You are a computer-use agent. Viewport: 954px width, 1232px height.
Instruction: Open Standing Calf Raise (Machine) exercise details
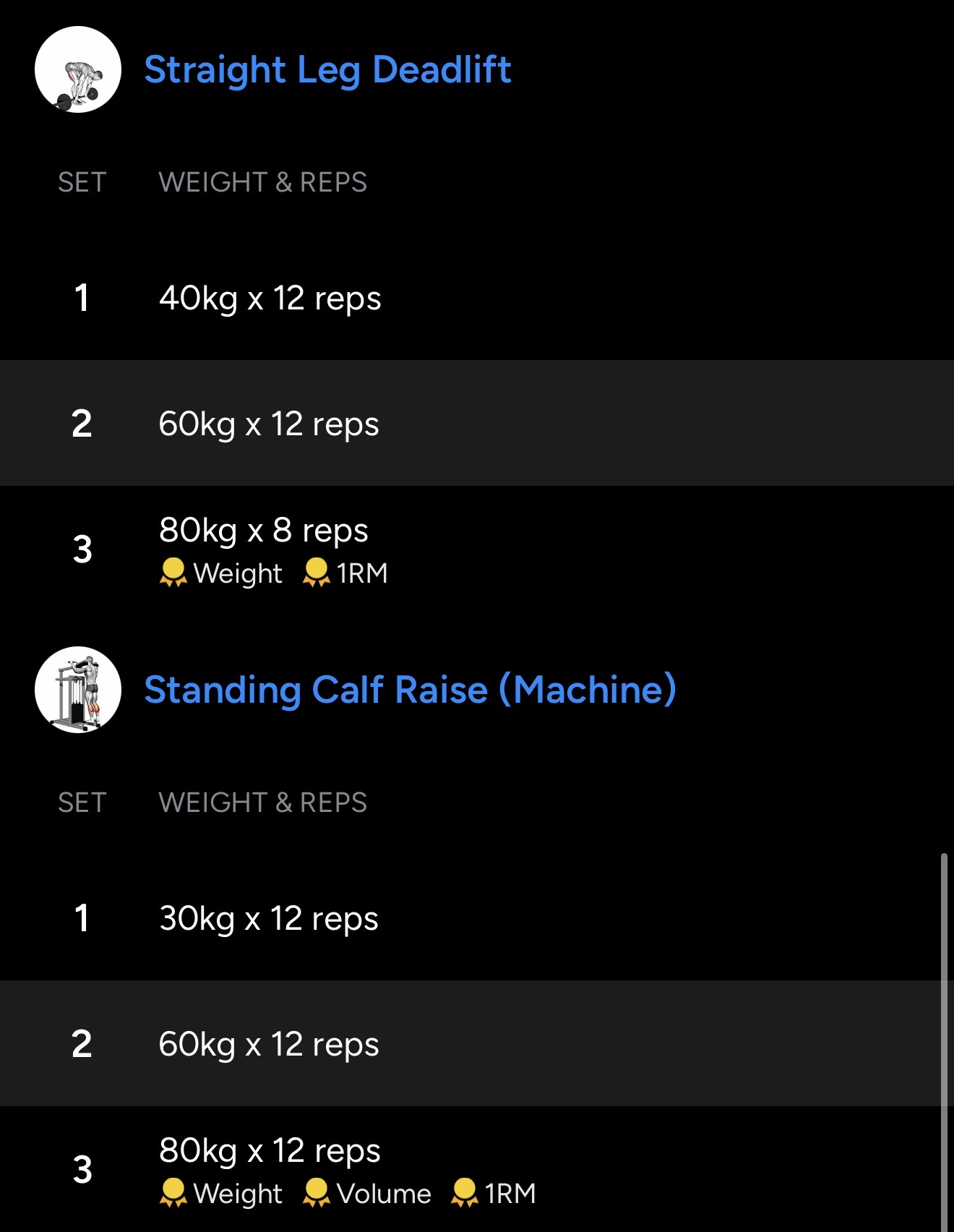click(410, 690)
